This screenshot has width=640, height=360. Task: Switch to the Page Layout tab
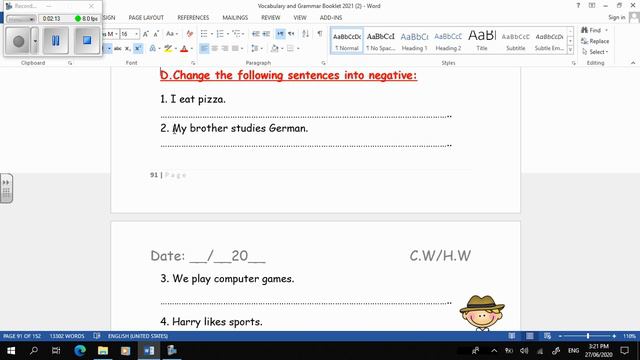[146, 18]
